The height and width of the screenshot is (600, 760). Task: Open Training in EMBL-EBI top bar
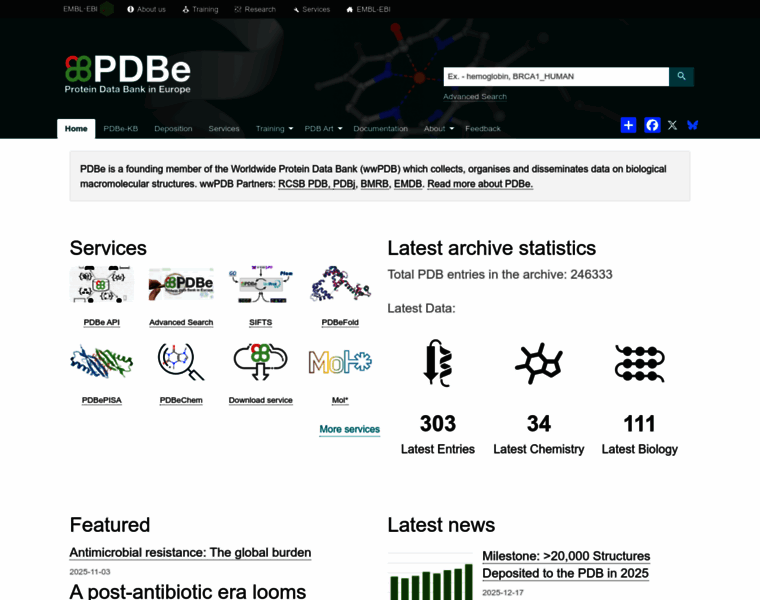(x=200, y=9)
